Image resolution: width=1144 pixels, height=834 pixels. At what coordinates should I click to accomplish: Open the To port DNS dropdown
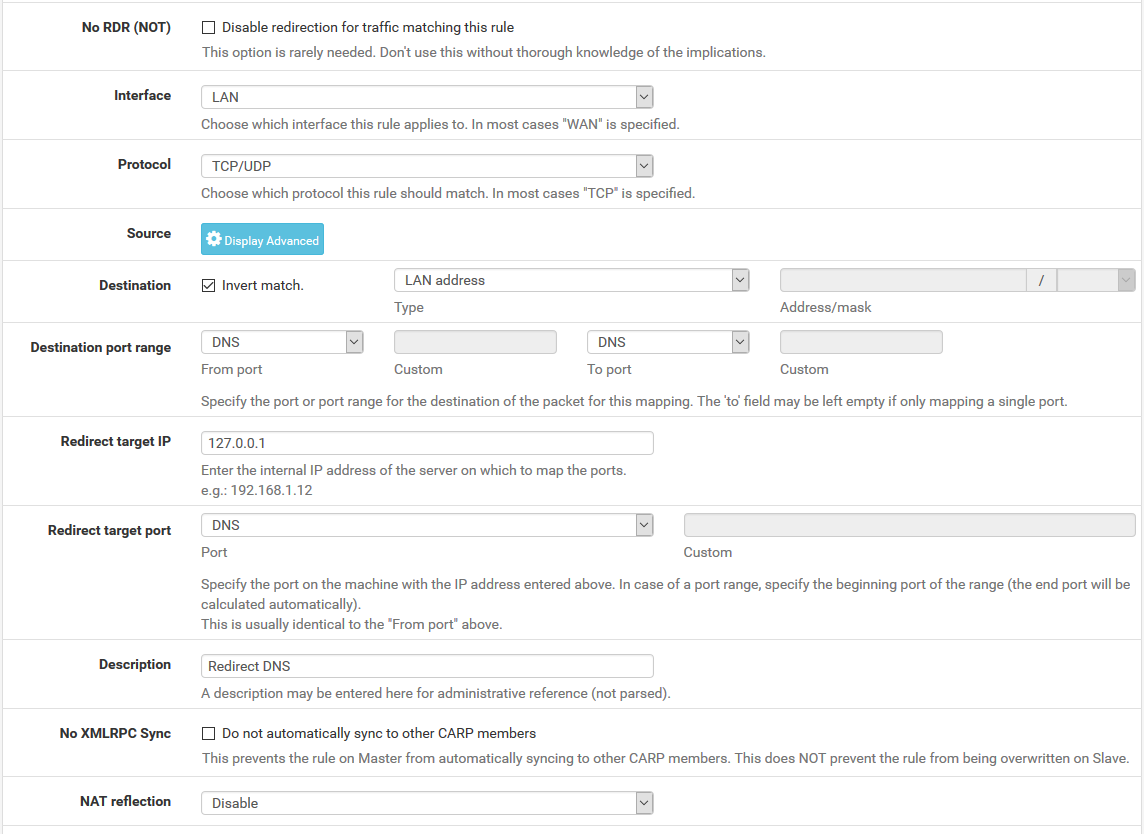(x=667, y=342)
